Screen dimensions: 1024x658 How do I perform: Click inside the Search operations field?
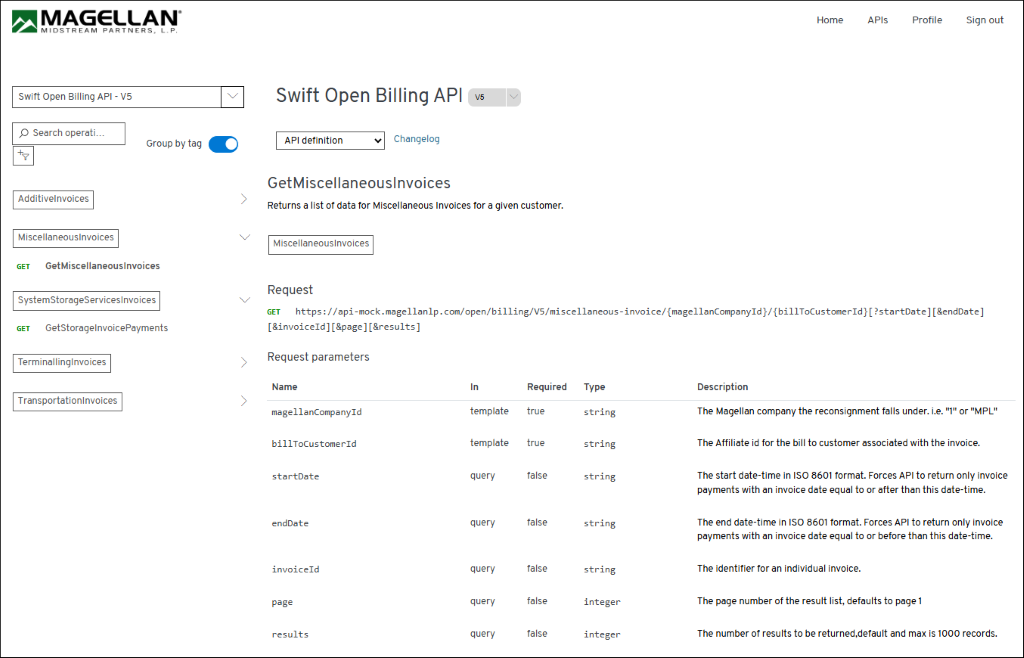75,133
